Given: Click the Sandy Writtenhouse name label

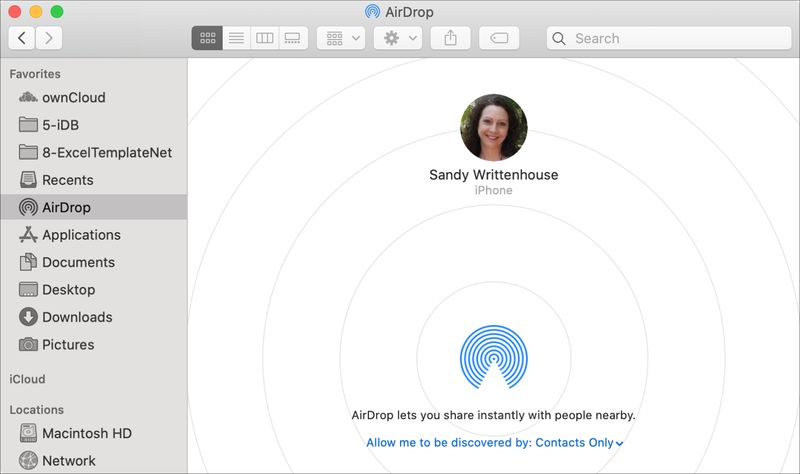Looking at the screenshot, I should tap(494, 175).
